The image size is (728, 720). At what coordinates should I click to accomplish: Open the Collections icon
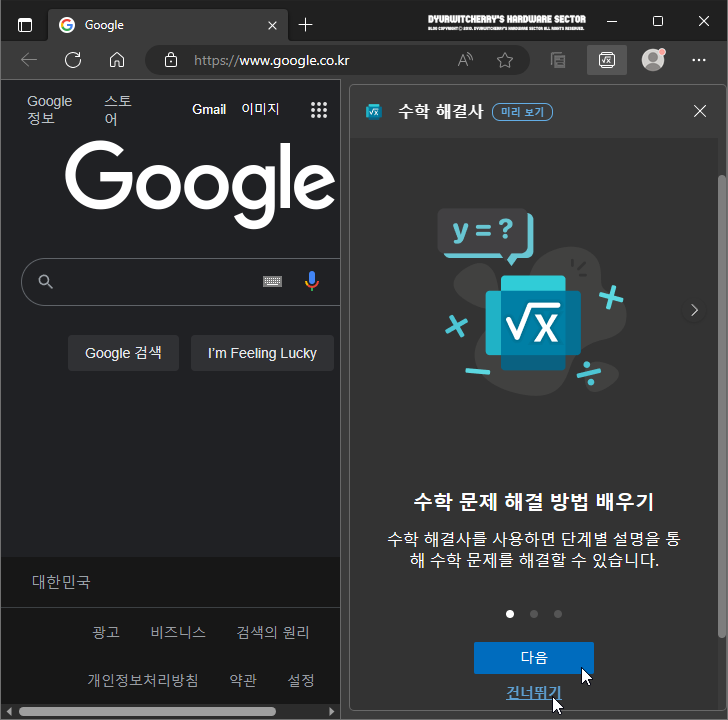tap(558, 60)
